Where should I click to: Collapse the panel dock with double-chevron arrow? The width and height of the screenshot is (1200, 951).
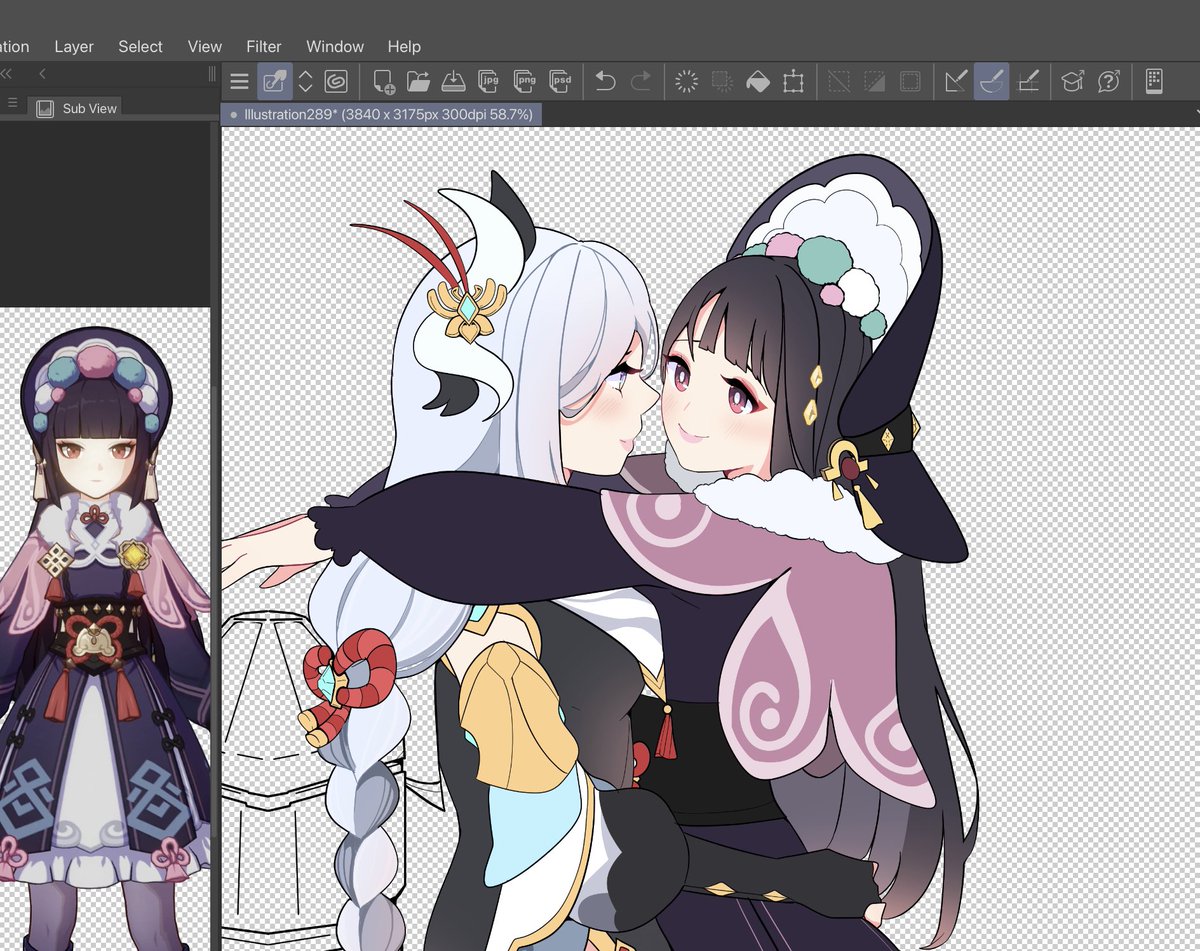pos(6,74)
